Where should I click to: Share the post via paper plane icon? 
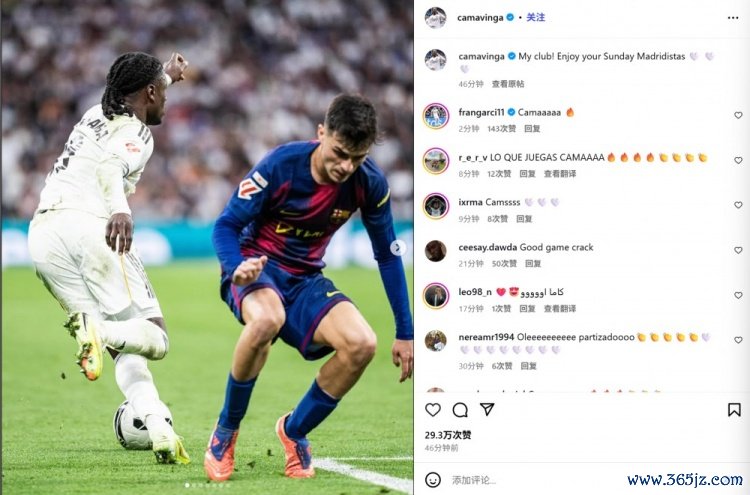(487, 409)
